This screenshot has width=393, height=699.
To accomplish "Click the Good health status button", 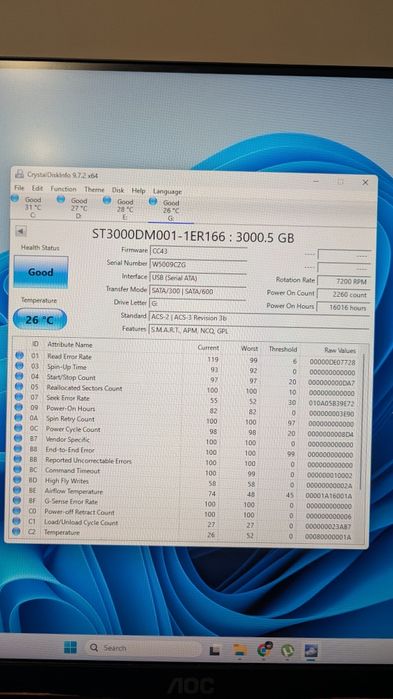I will tap(41, 271).
